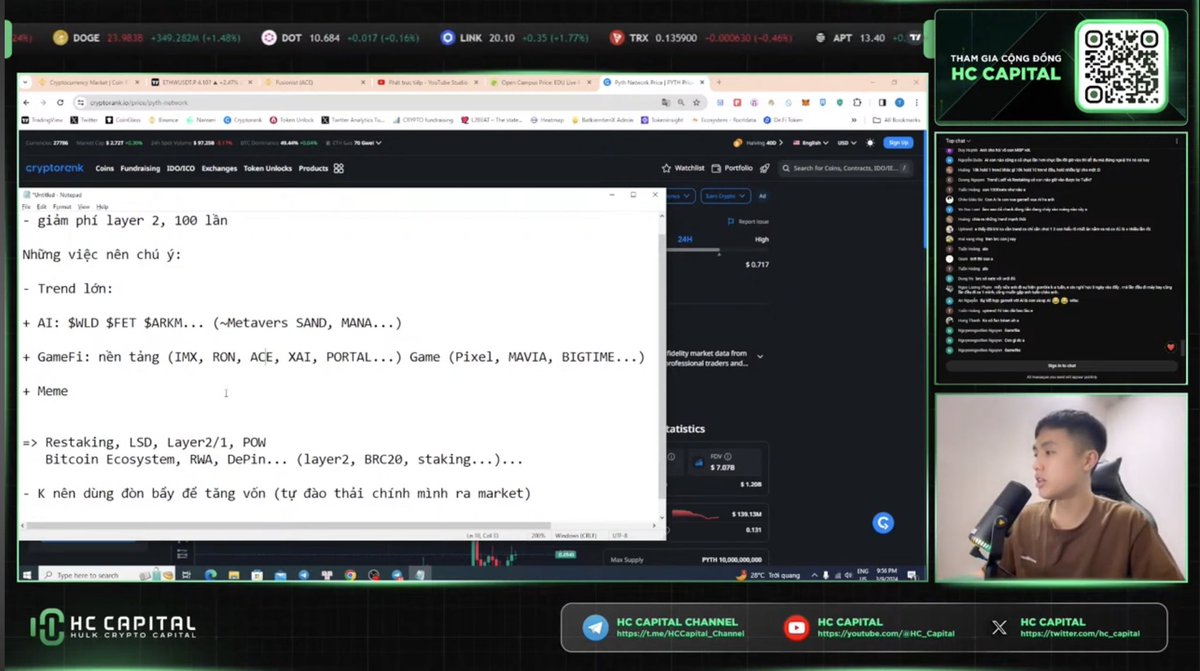Click the Sign Up button
Viewport: 1200px width, 671px height.
[x=898, y=143]
